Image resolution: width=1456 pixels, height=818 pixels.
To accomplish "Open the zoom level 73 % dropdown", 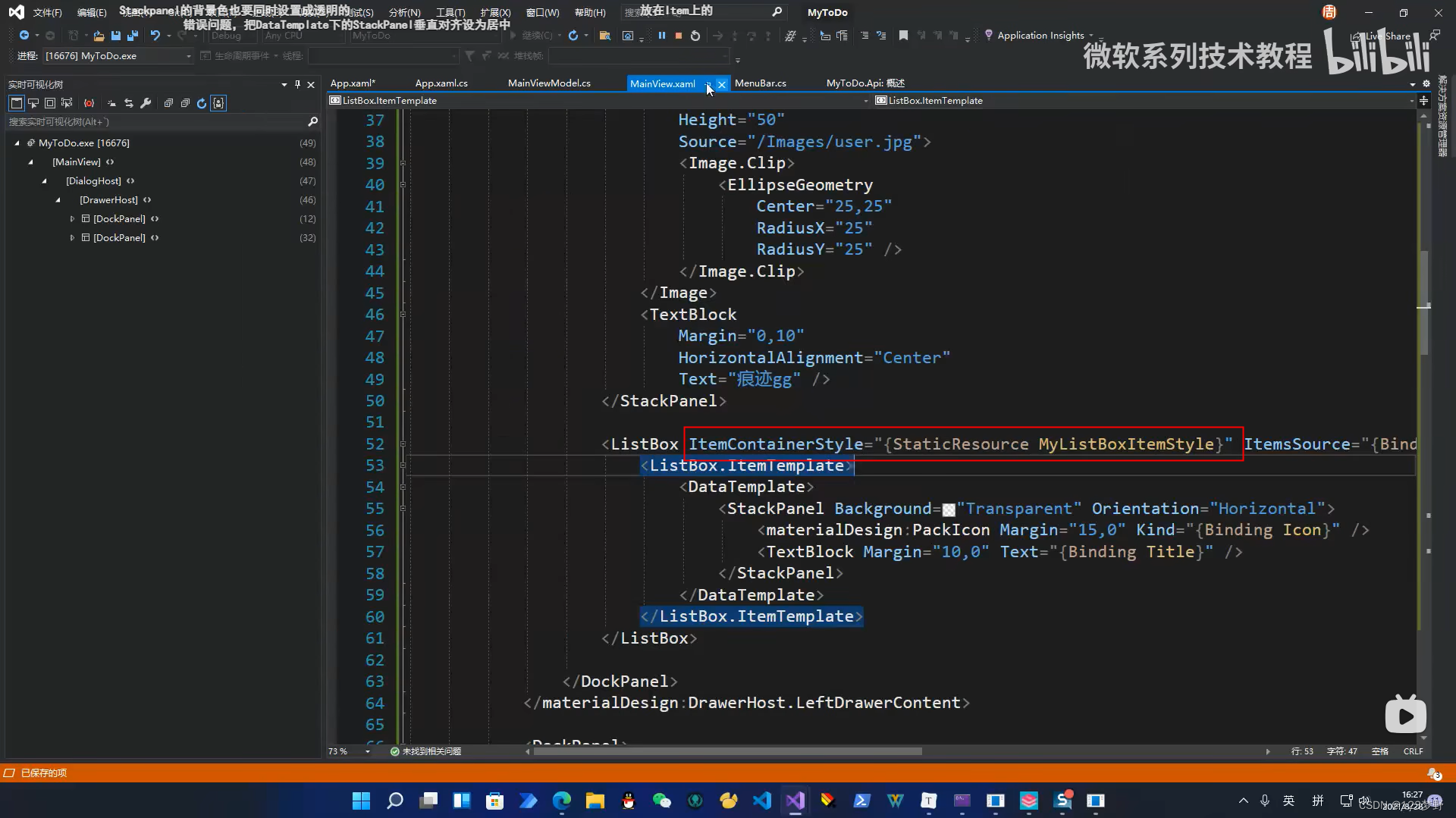I will click(368, 751).
